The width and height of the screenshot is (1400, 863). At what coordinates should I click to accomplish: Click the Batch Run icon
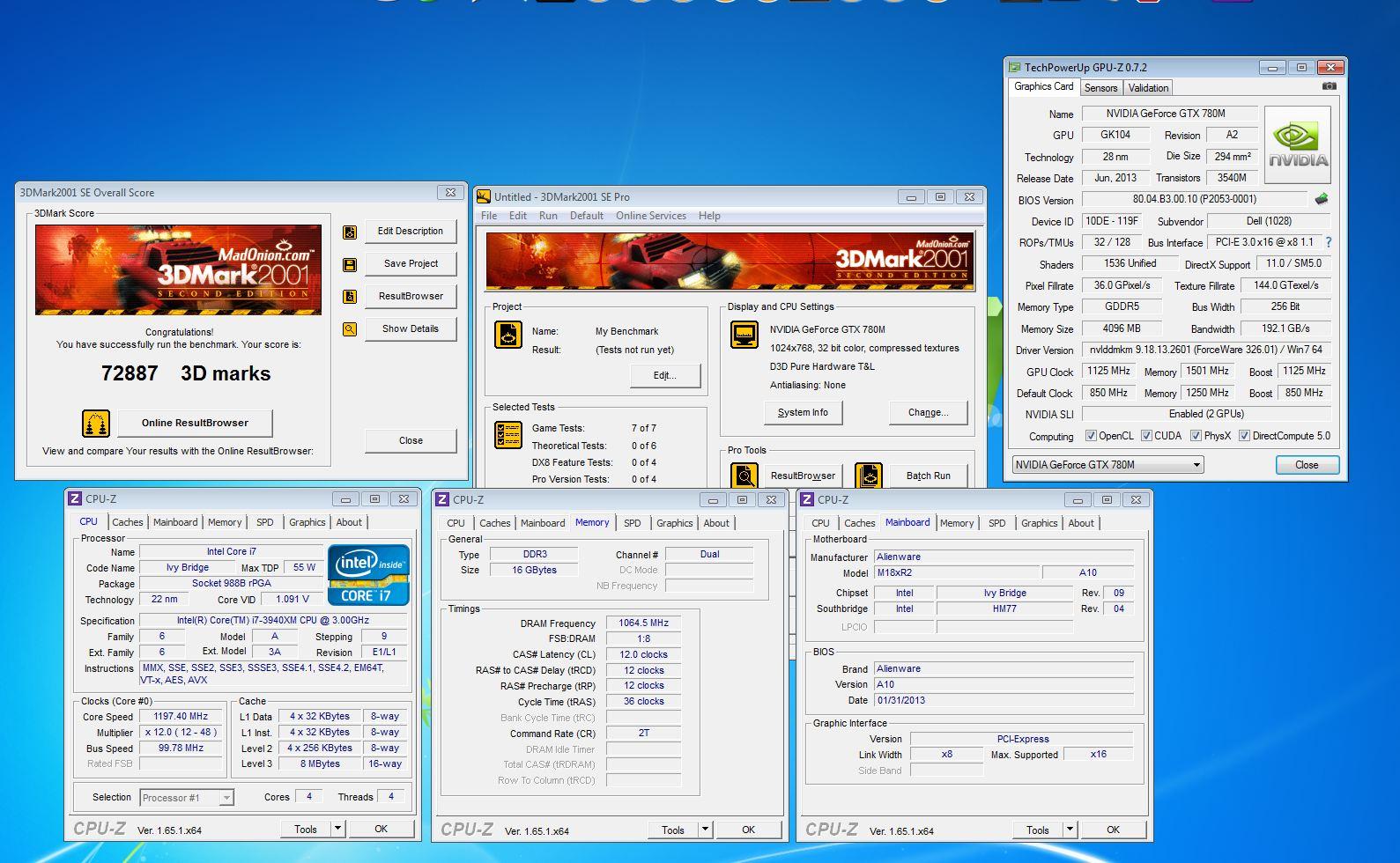click(x=869, y=476)
